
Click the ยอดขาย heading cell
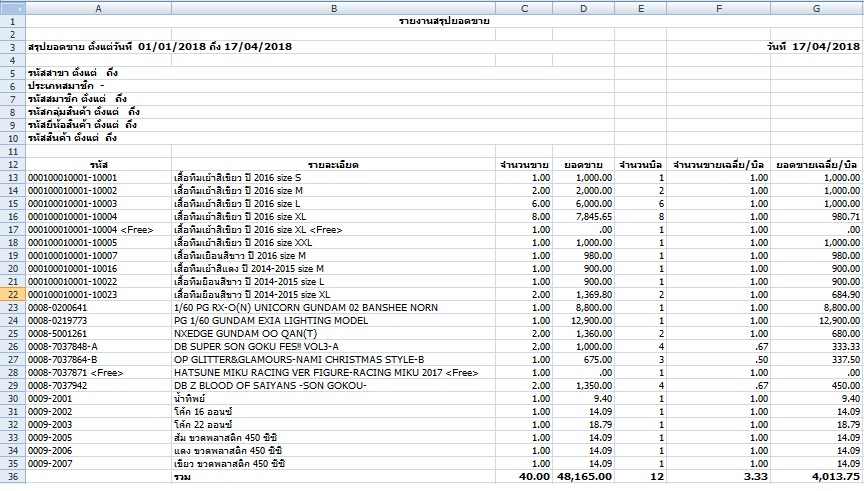click(583, 165)
